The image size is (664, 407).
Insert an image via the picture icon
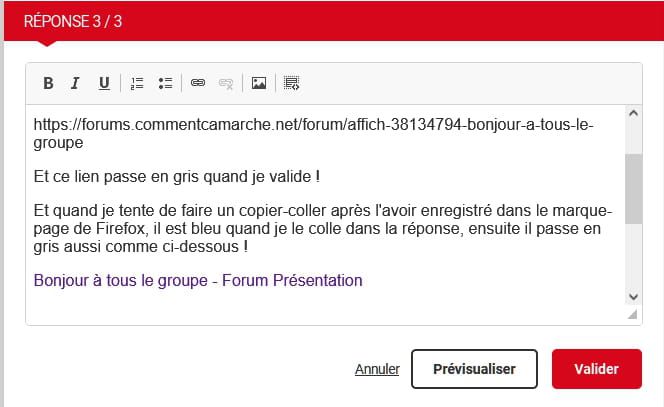click(259, 83)
